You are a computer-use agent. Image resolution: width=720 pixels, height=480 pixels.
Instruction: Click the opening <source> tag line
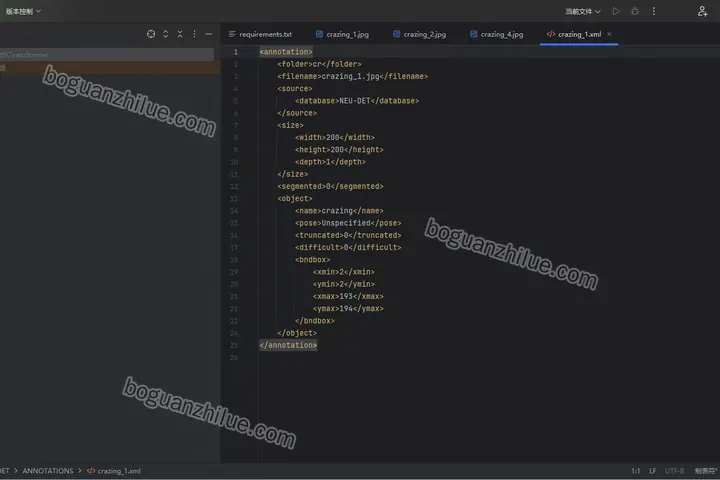294,89
